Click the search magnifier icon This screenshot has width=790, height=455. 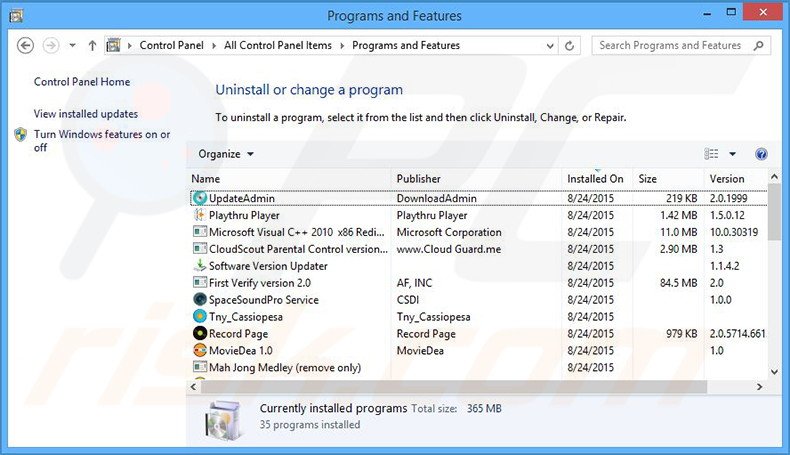click(x=759, y=45)
